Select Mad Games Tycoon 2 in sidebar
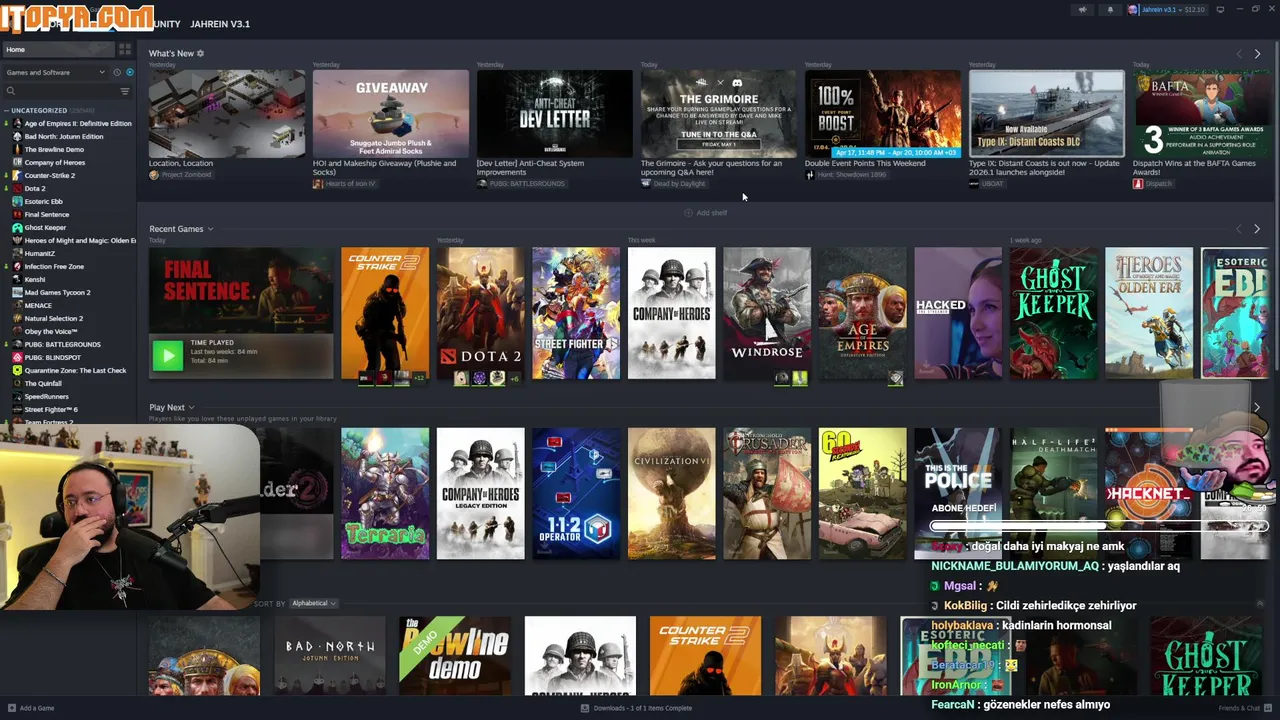Image resolution: width=1280 pixels, height=720 pixels. (57, 293)
